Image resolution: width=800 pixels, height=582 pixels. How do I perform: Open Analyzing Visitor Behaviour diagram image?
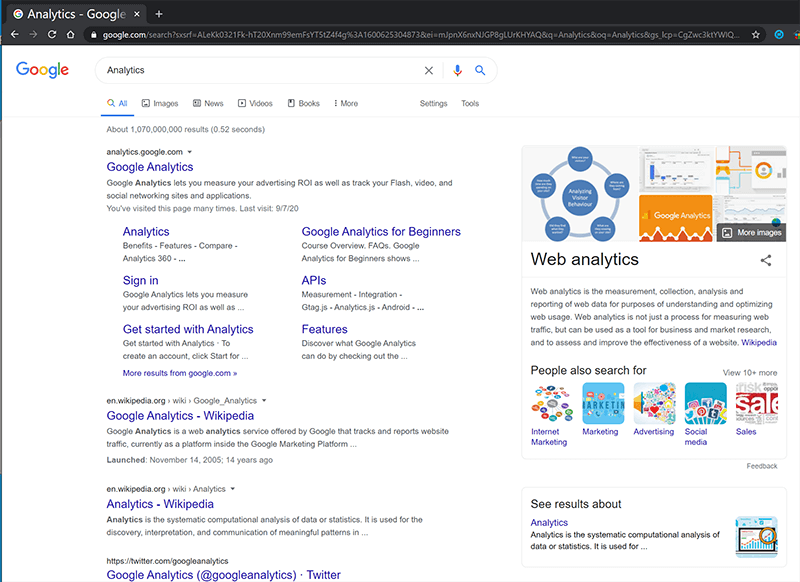point(580,194)
